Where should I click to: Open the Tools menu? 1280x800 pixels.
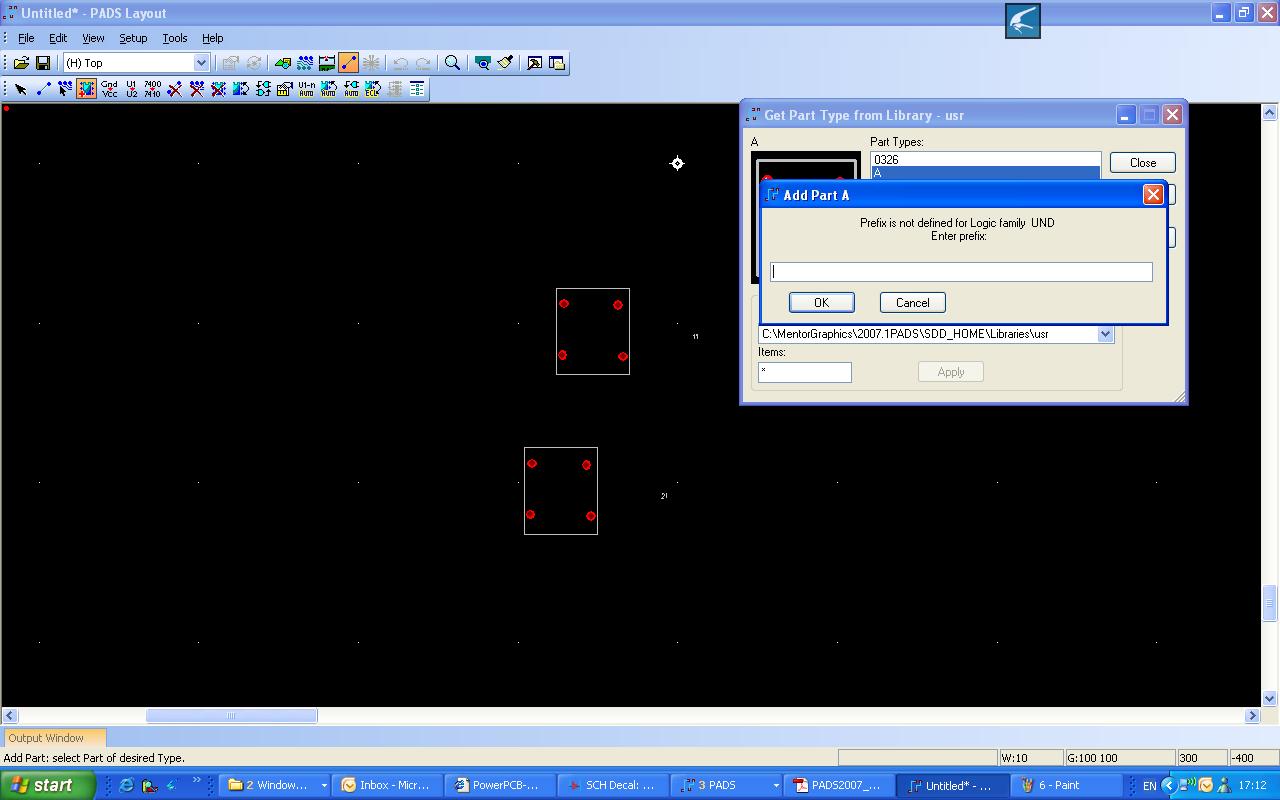pyautogui.click(x=175, y=38)
